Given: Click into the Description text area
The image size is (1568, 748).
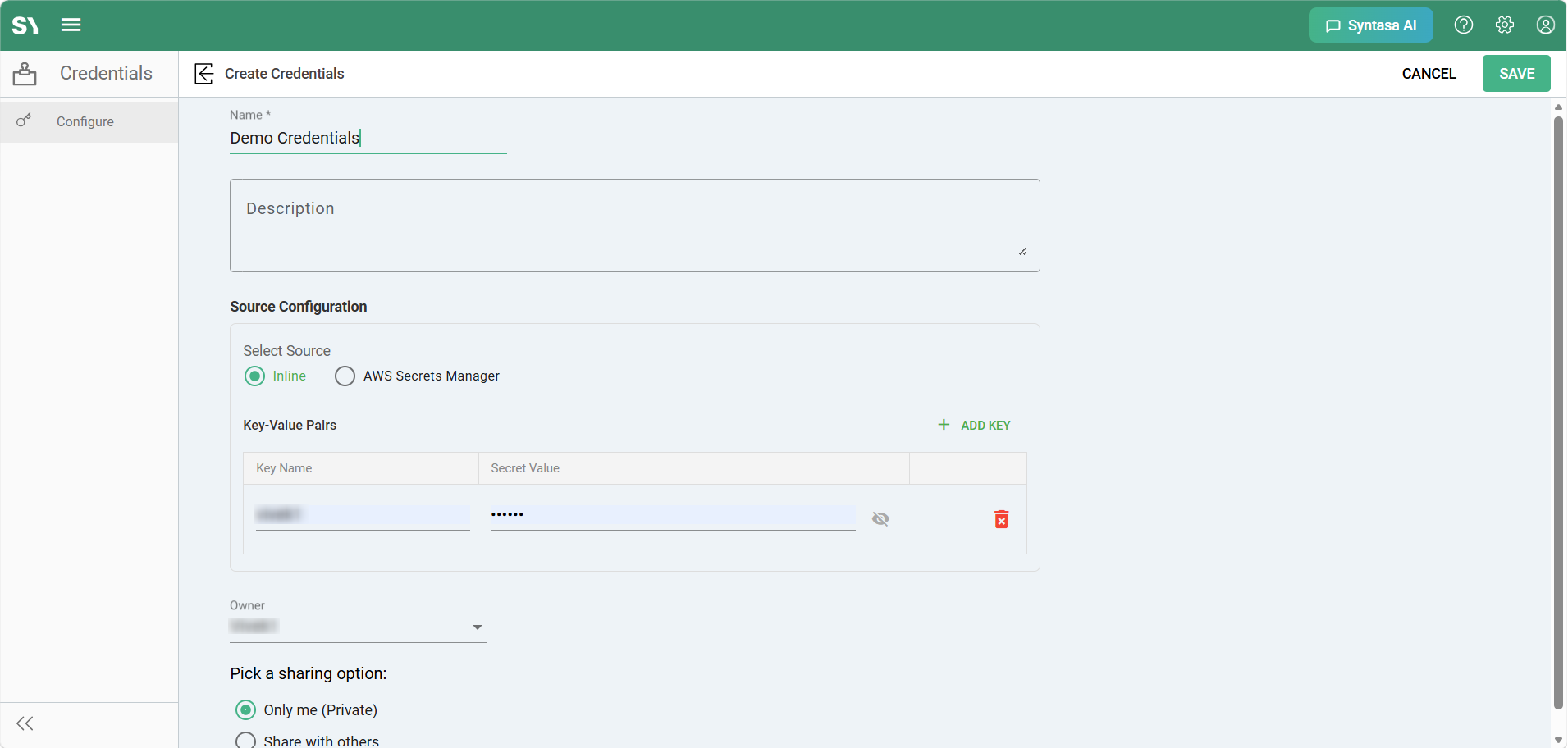Looking at the screenshot, I should coord(635,226).
